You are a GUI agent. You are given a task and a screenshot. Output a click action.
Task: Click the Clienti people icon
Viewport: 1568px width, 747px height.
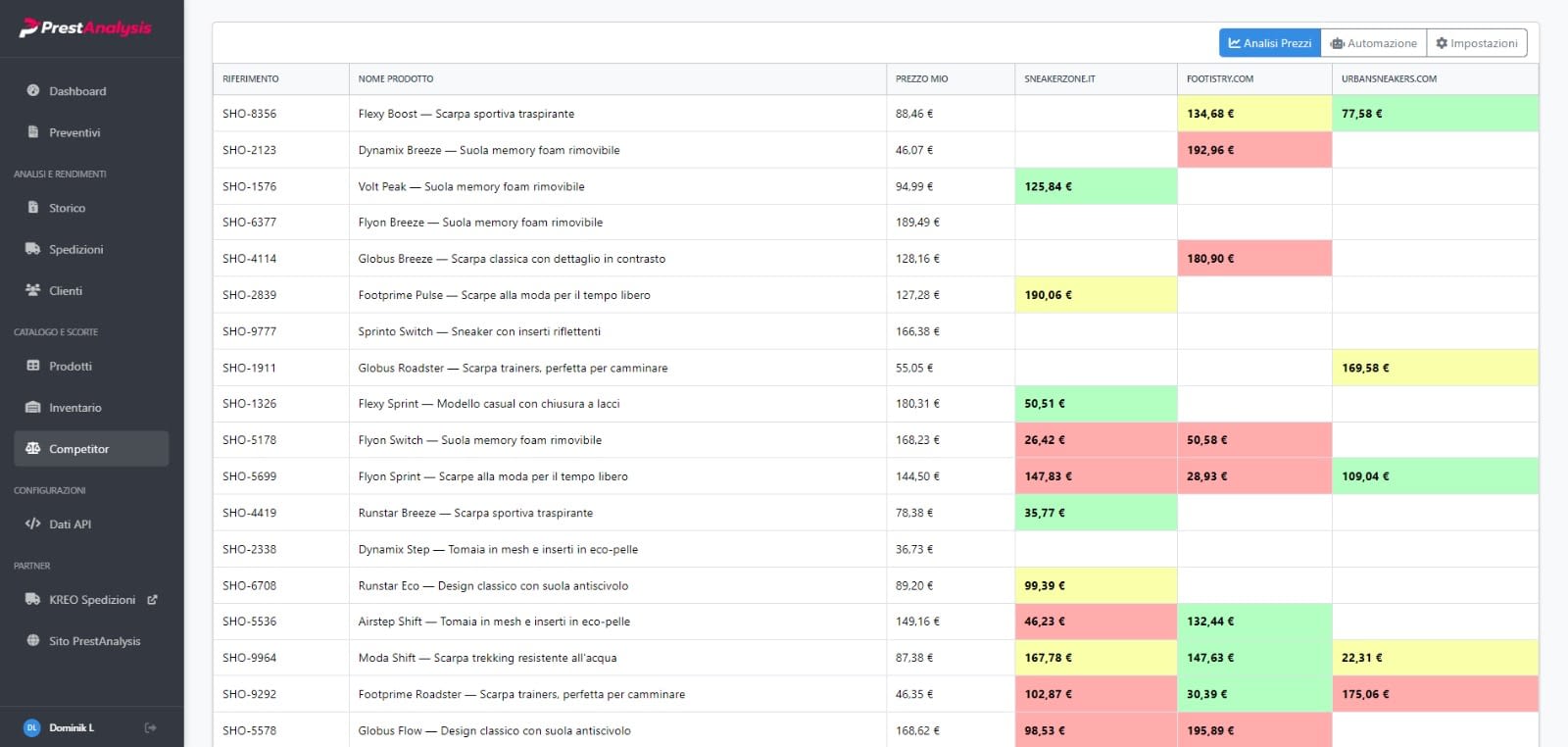[33, 290]
